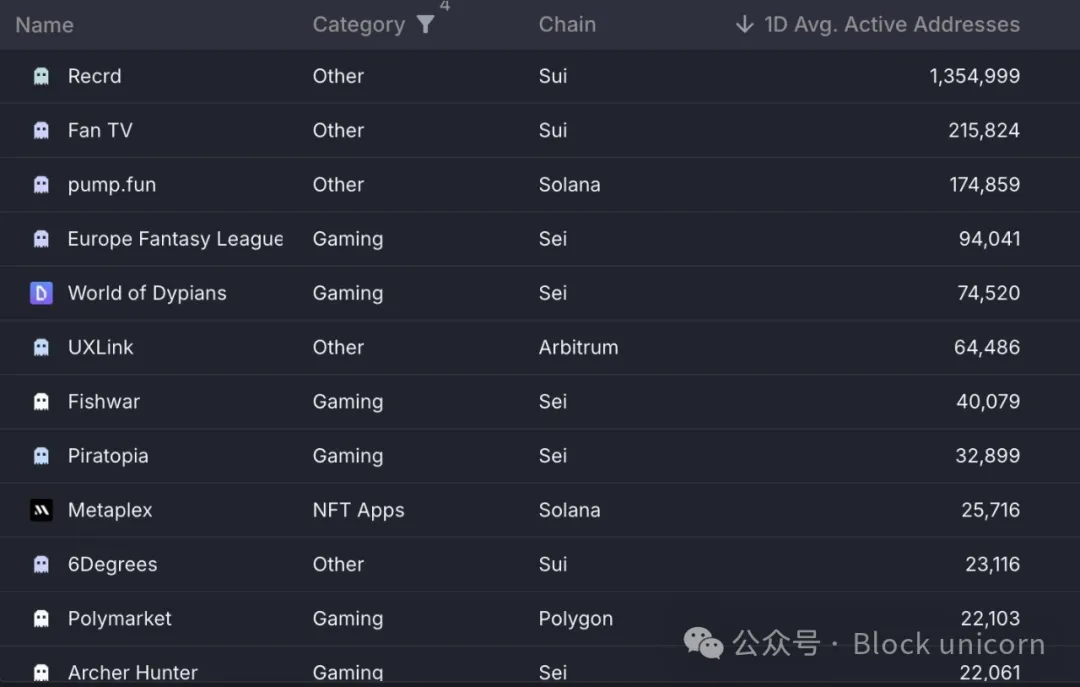Click the UXLink ghost icon

click(41, 348)
